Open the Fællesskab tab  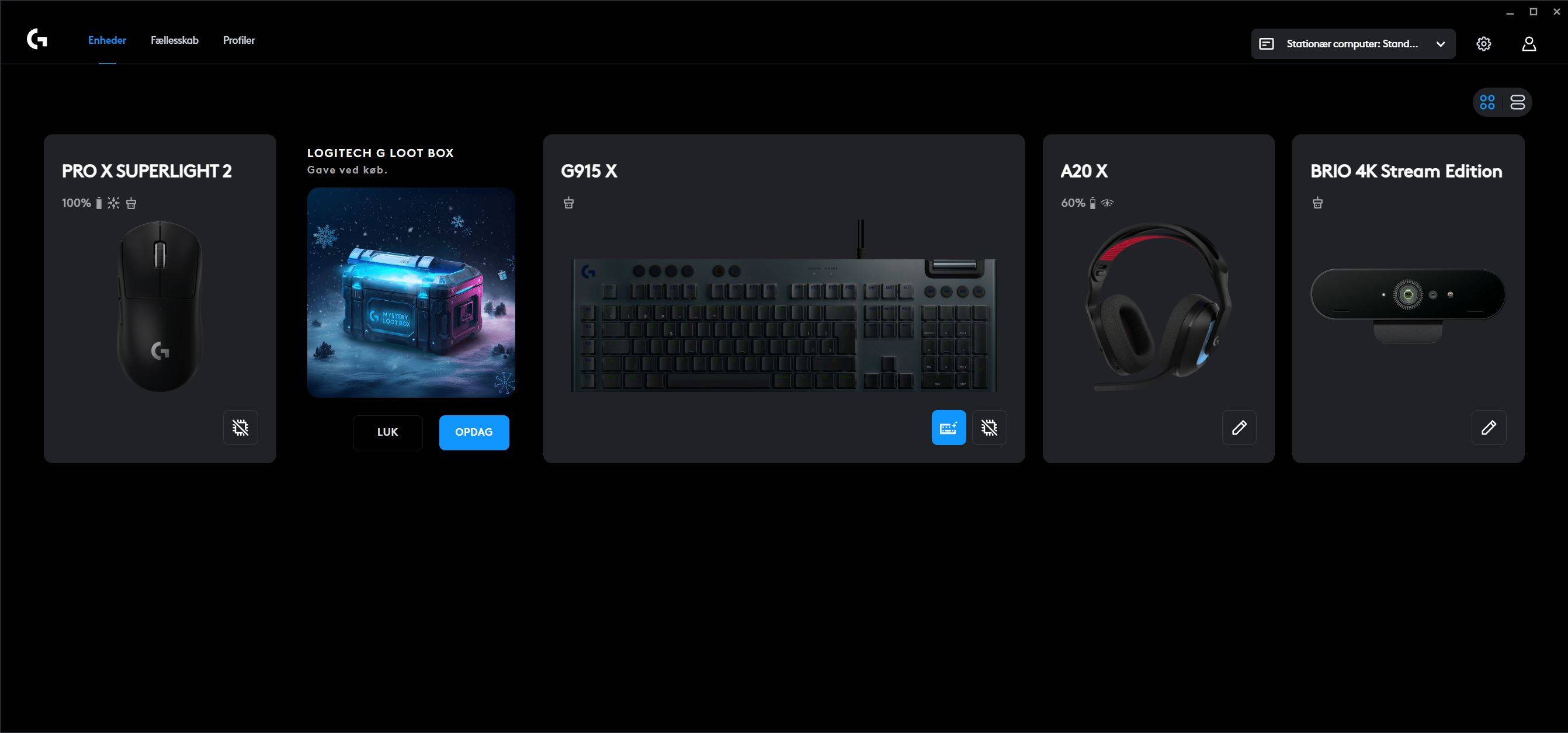[x=175, y=40]
